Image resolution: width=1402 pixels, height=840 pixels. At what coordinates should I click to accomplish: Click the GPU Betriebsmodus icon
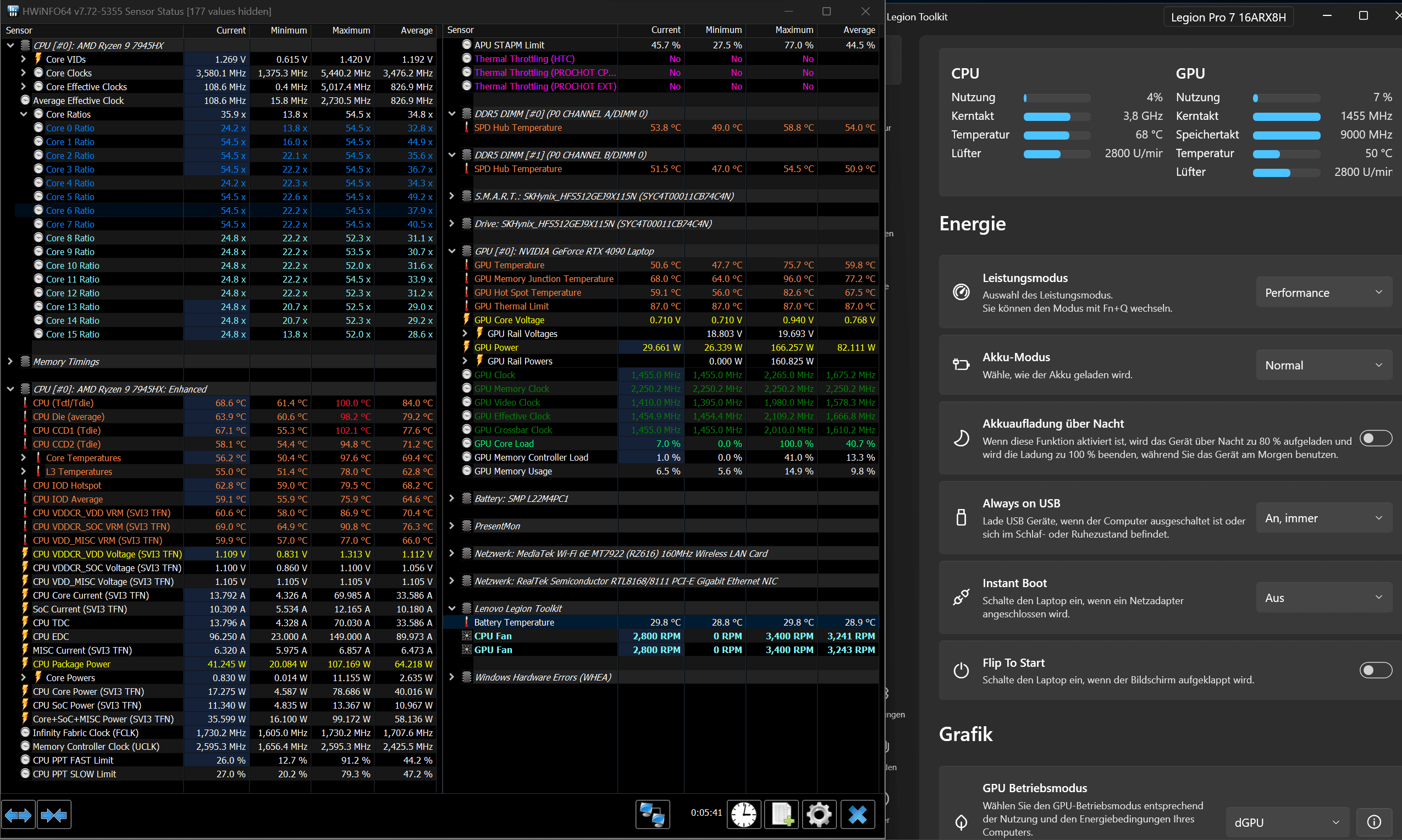961,822
